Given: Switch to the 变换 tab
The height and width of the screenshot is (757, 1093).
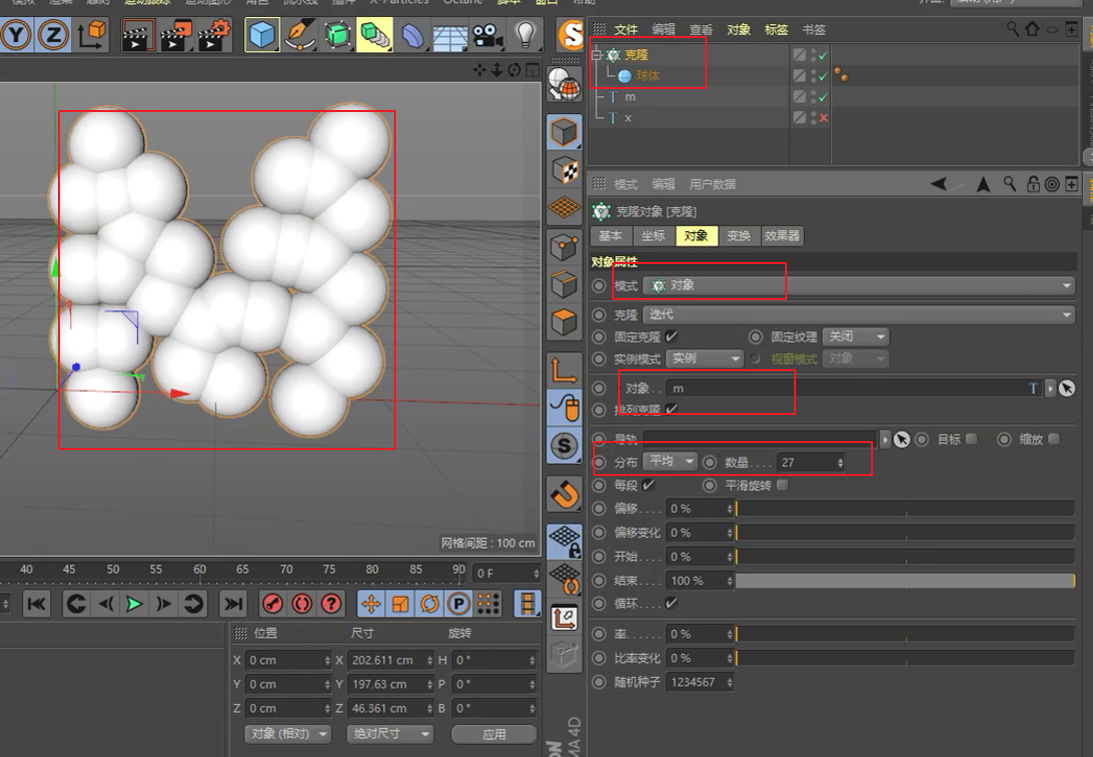Looking at the screenshot, I should tap(738, 236).
